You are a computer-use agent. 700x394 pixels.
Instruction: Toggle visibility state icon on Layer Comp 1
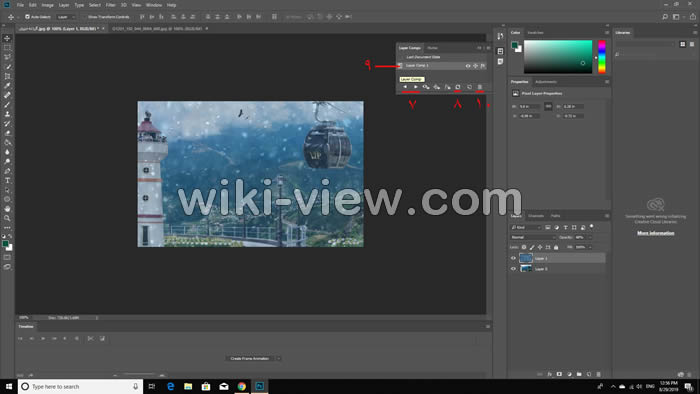468,66
